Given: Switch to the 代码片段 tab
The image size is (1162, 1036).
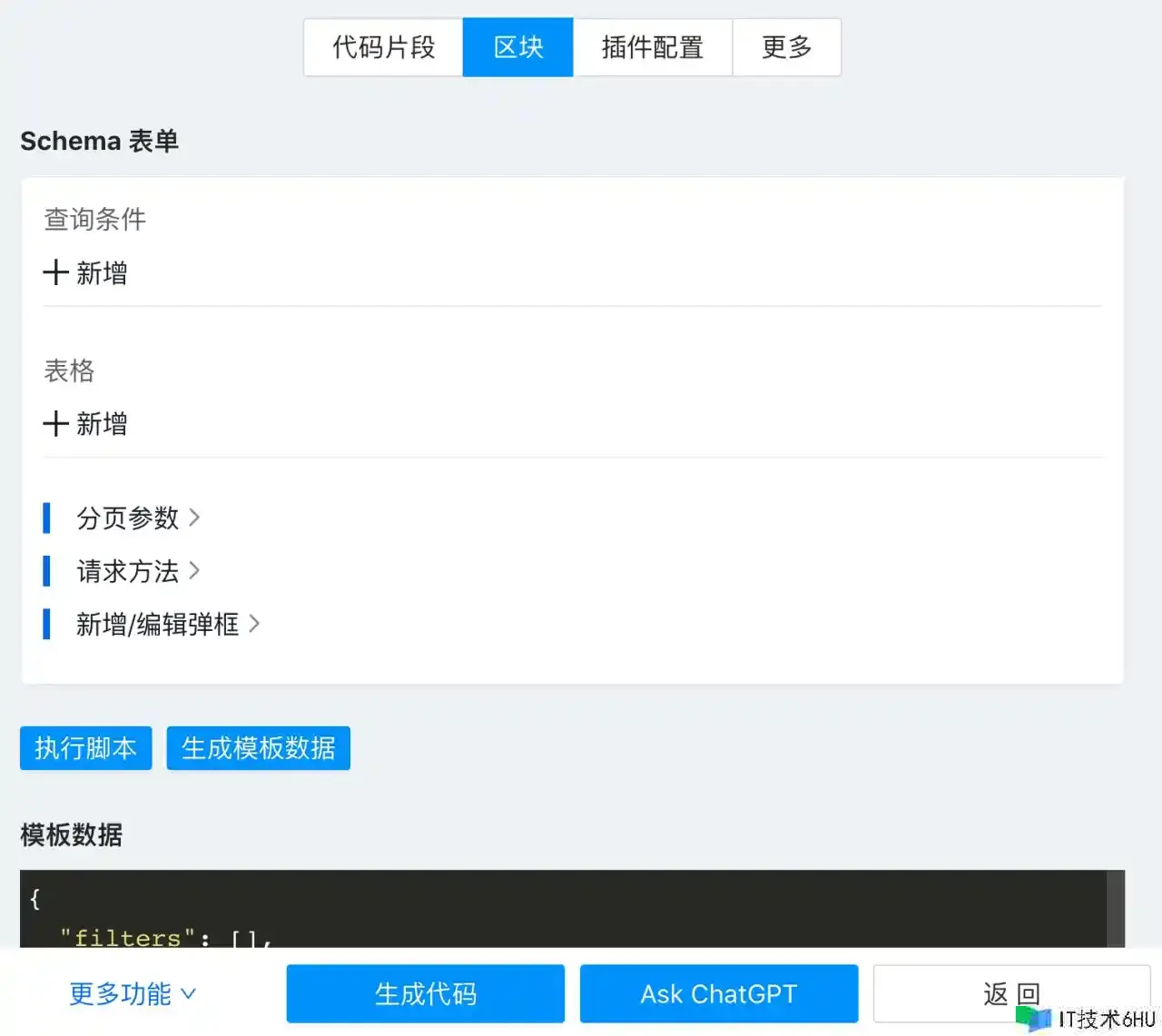Looking at the screenshot, I should [x=383, y=47].
